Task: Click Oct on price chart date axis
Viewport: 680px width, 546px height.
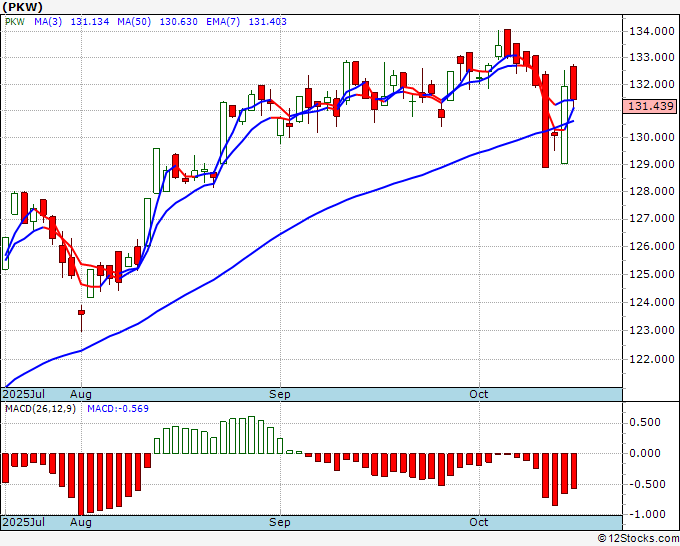Action: pos(479,394)
